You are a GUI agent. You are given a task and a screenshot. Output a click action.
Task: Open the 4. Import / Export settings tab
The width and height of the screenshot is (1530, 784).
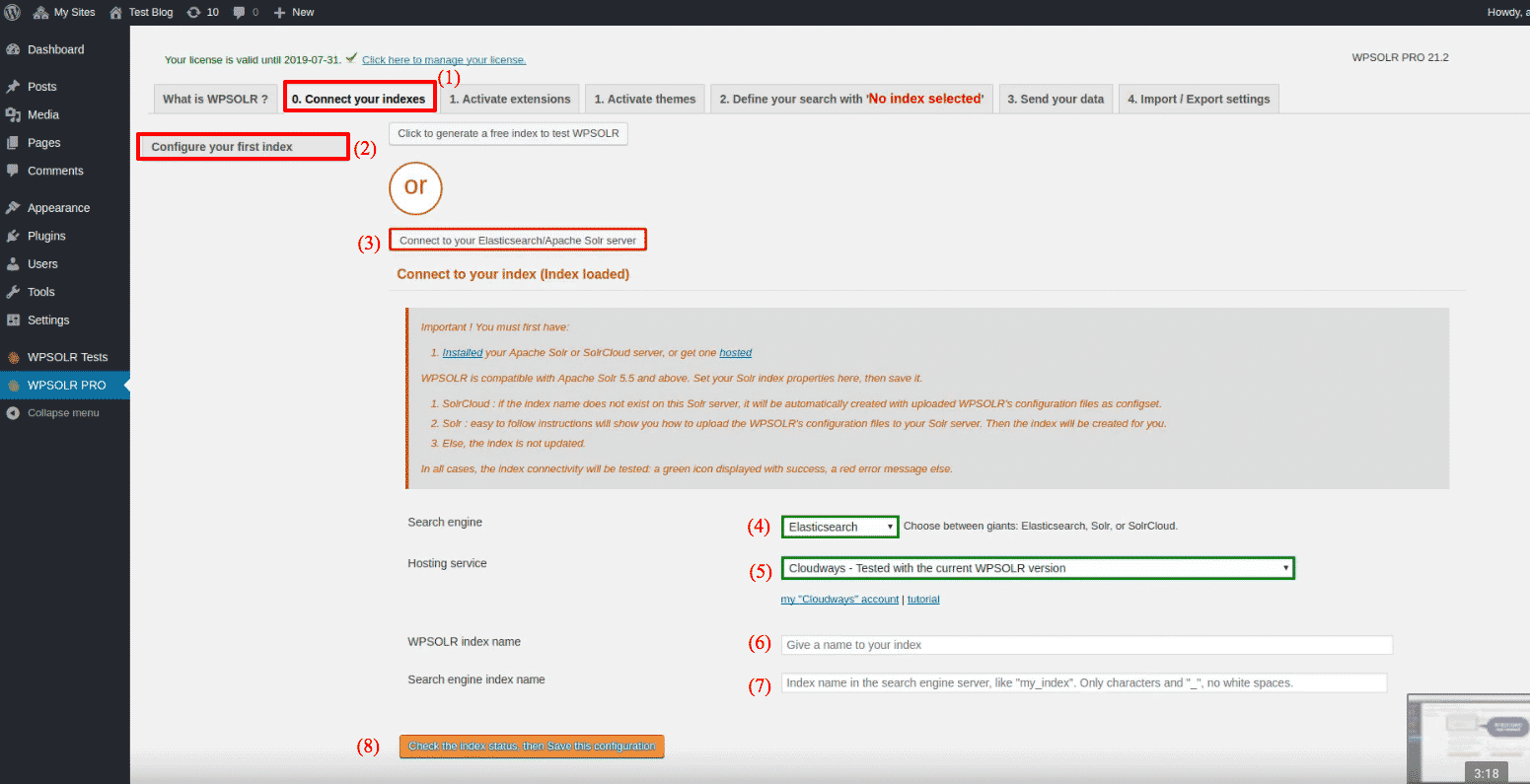pos(1199,99)
